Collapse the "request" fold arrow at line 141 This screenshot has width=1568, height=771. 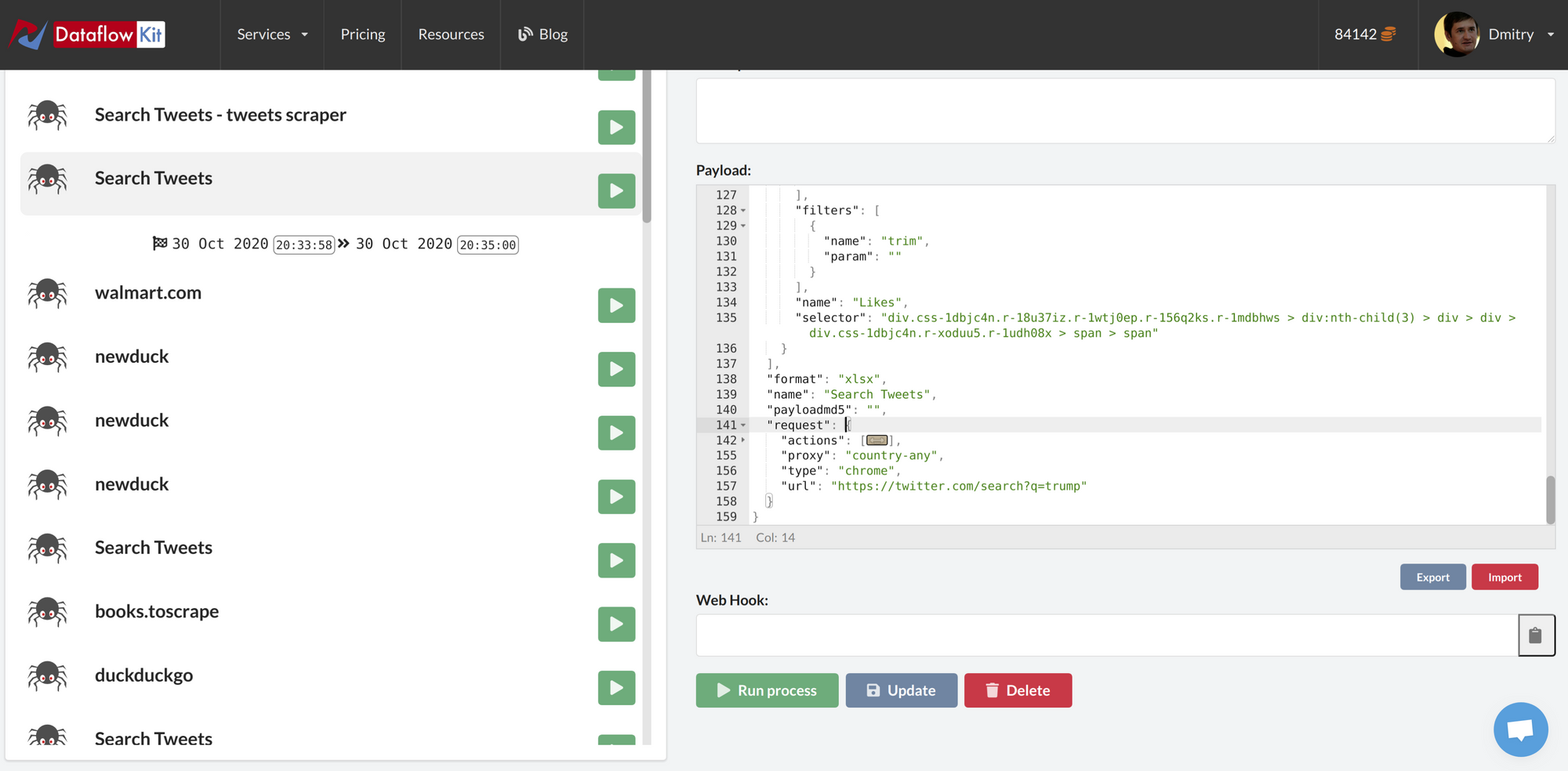743,425
